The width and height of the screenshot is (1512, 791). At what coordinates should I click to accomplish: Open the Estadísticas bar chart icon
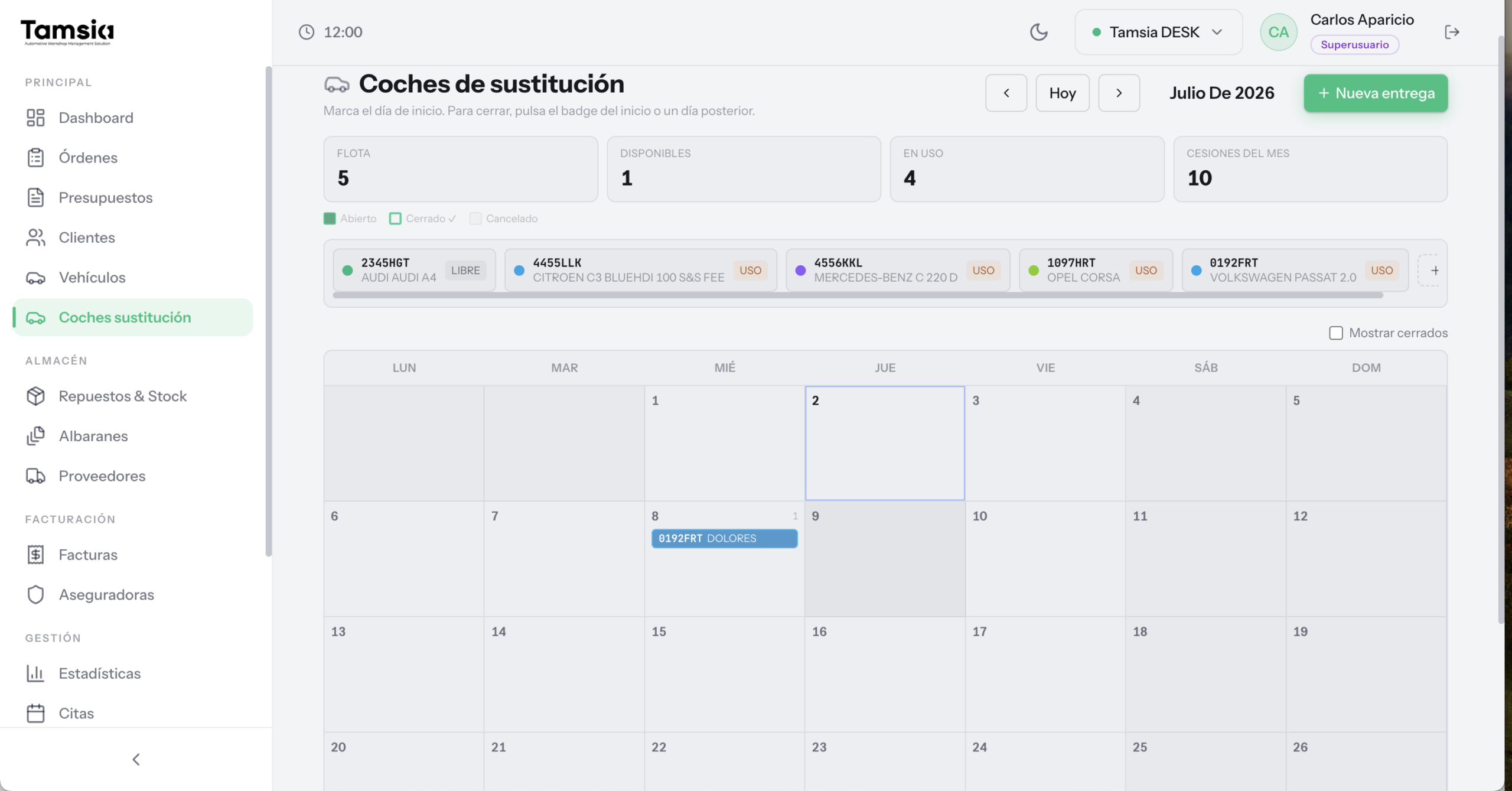click(x=35, y=673)
